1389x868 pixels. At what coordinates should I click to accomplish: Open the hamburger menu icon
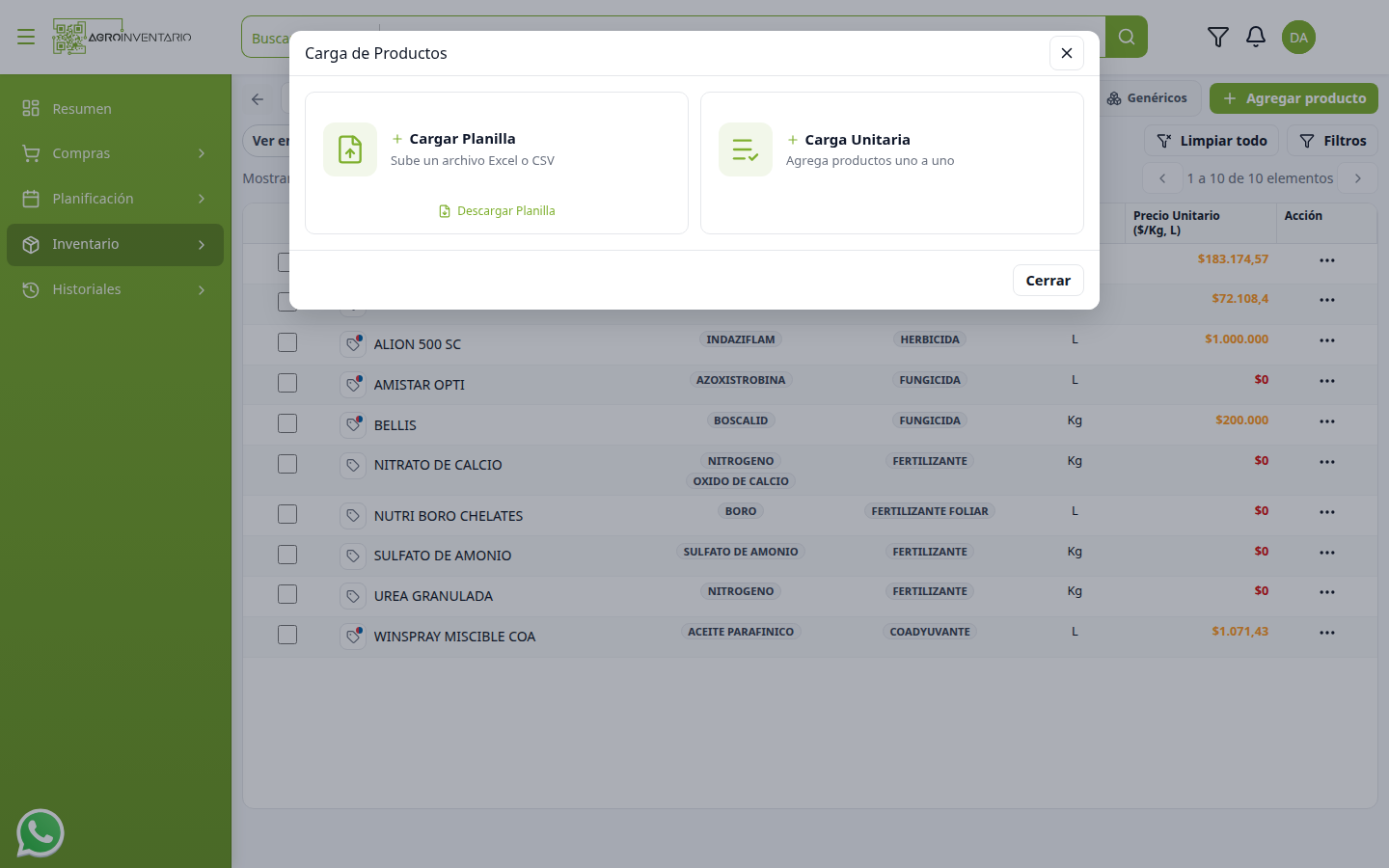pyautogui.click(x=26, y=37)
